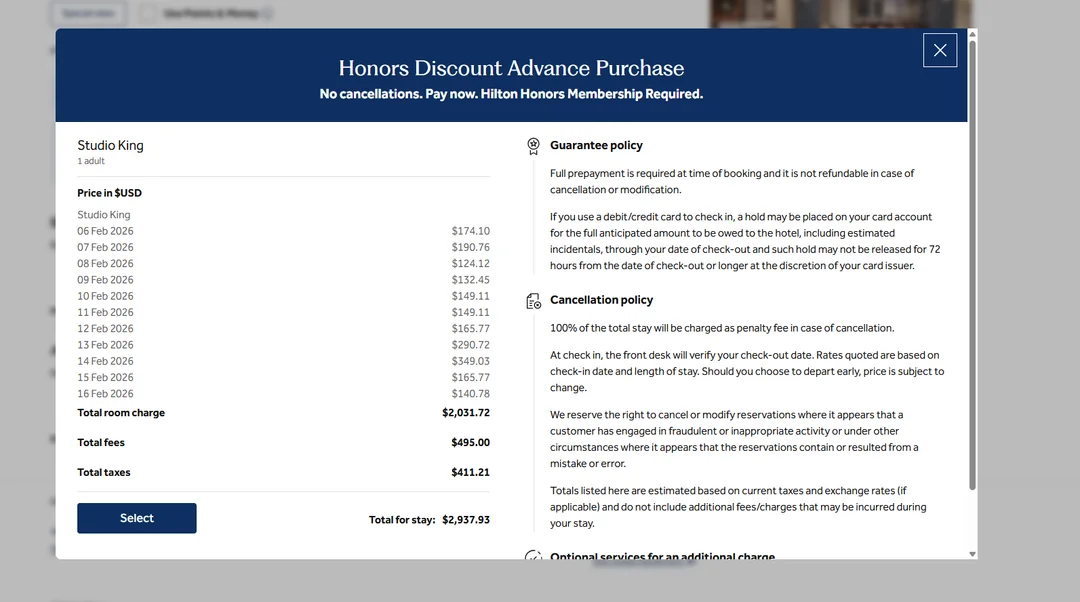This screenshot has width=1080, height=602.
Task: Click the scroll down arrow in dialog
Action: tap(972, 554)
